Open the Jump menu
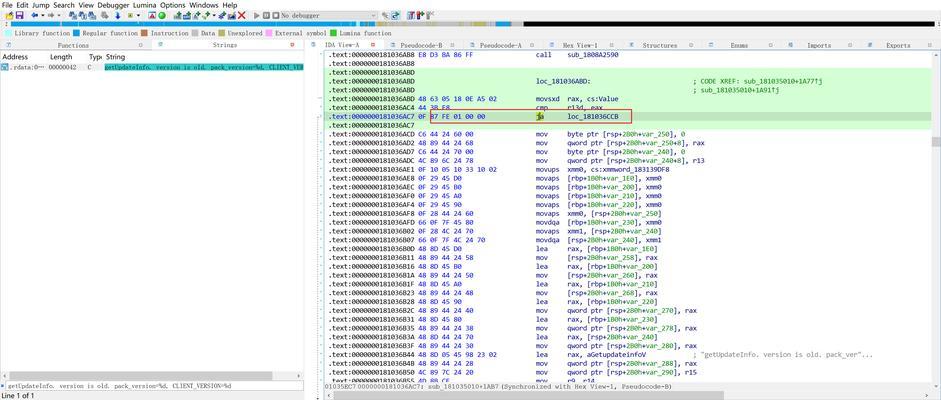Screen dimensions: 941x400 41,5
